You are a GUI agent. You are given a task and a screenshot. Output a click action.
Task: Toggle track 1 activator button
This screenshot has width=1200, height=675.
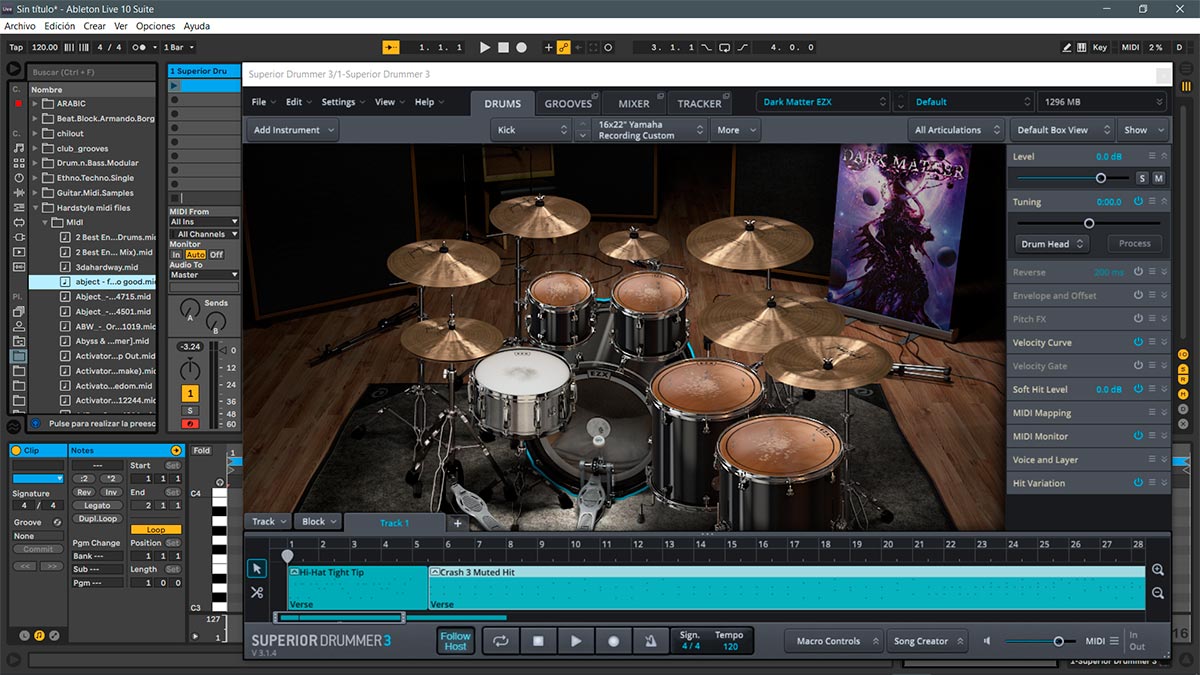tap(190, 394)
